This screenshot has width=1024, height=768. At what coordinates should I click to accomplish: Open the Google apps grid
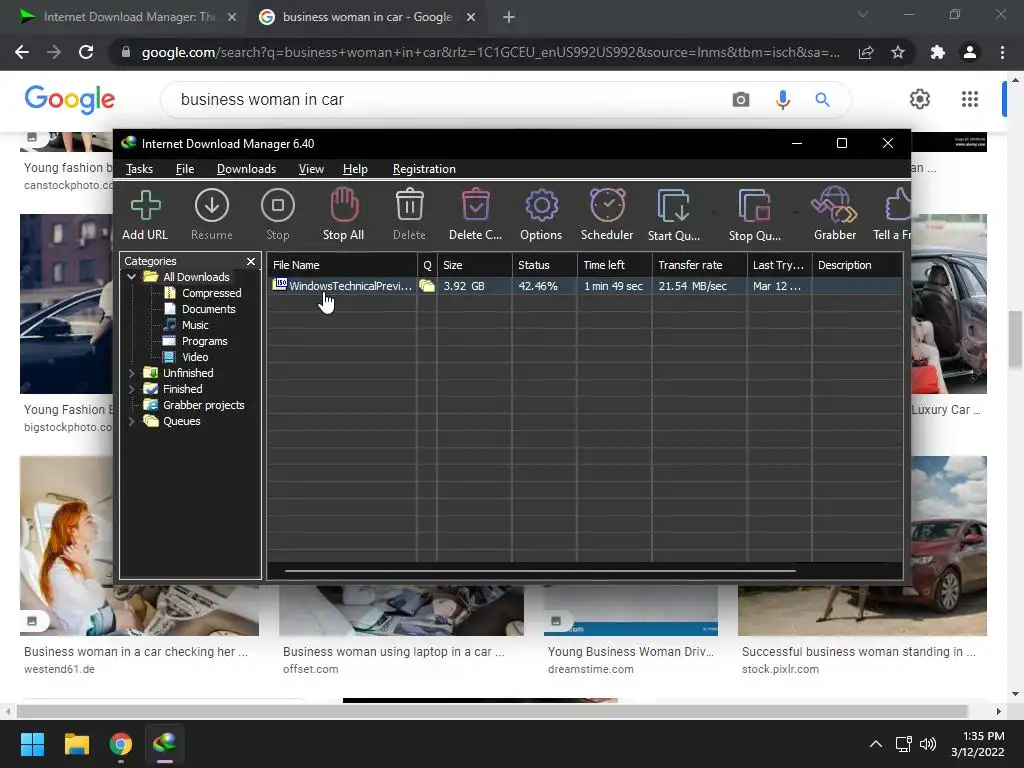(x=970, y=99)
